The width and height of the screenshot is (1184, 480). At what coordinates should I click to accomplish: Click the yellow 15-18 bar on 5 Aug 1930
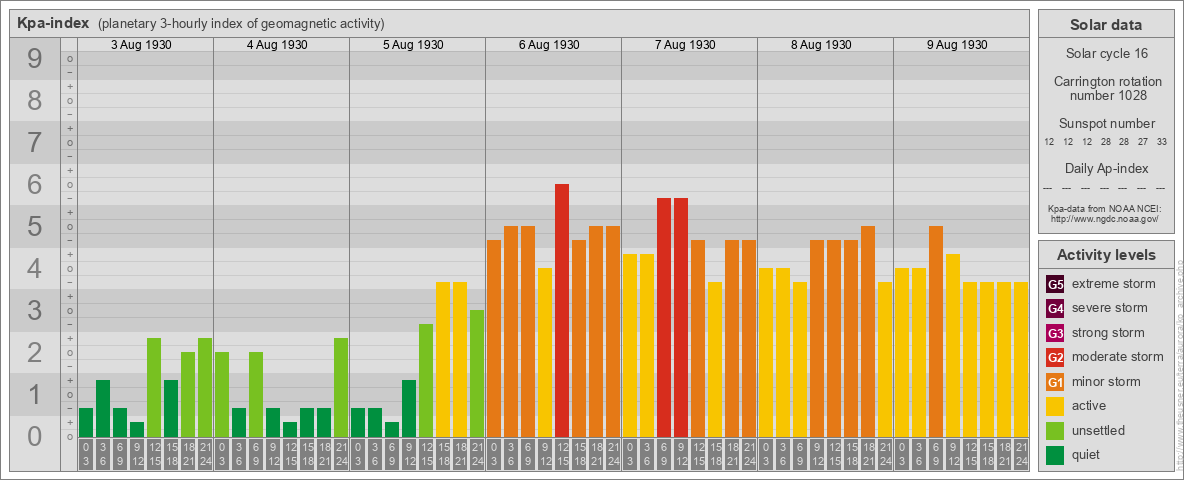(x=442, y=359)
